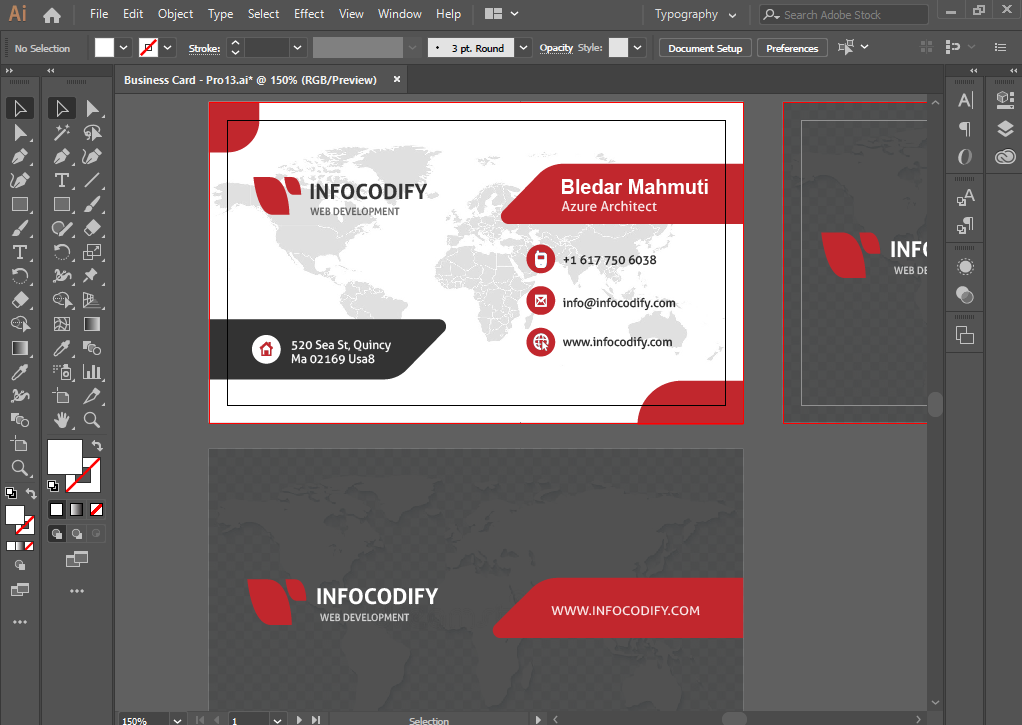Select the Hand tool

(x=62, y=420)
